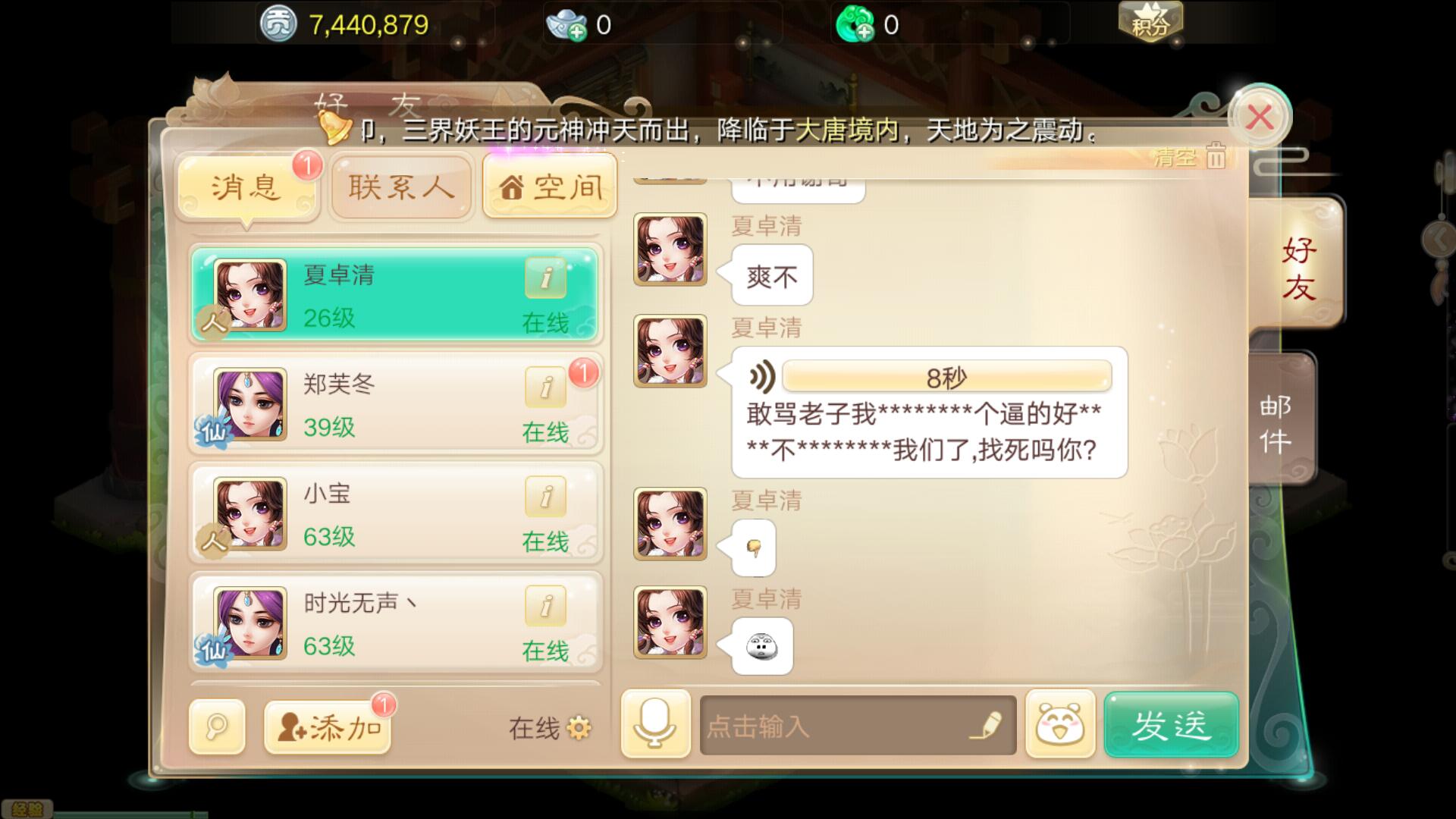Play the 8秒 voice message
The image size is (1456, 819).
(930, 376)
